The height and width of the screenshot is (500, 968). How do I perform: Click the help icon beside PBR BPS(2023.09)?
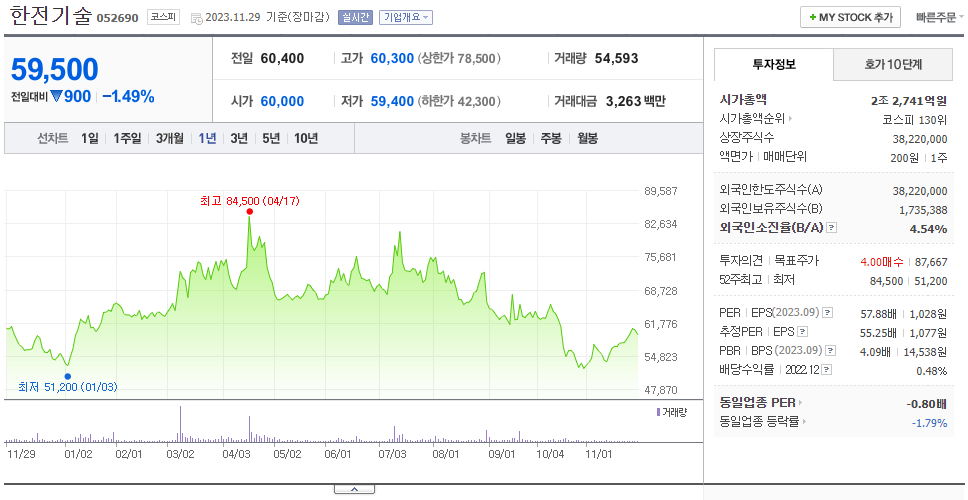click(830, 351)
